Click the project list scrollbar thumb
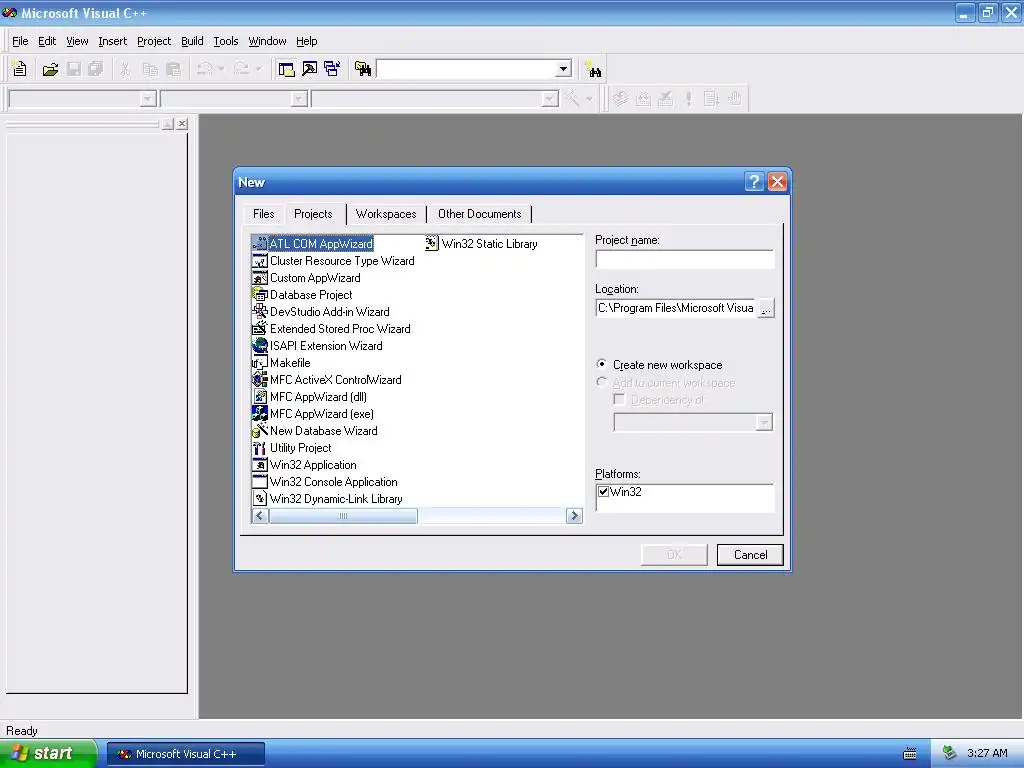 tap(344, 516)
